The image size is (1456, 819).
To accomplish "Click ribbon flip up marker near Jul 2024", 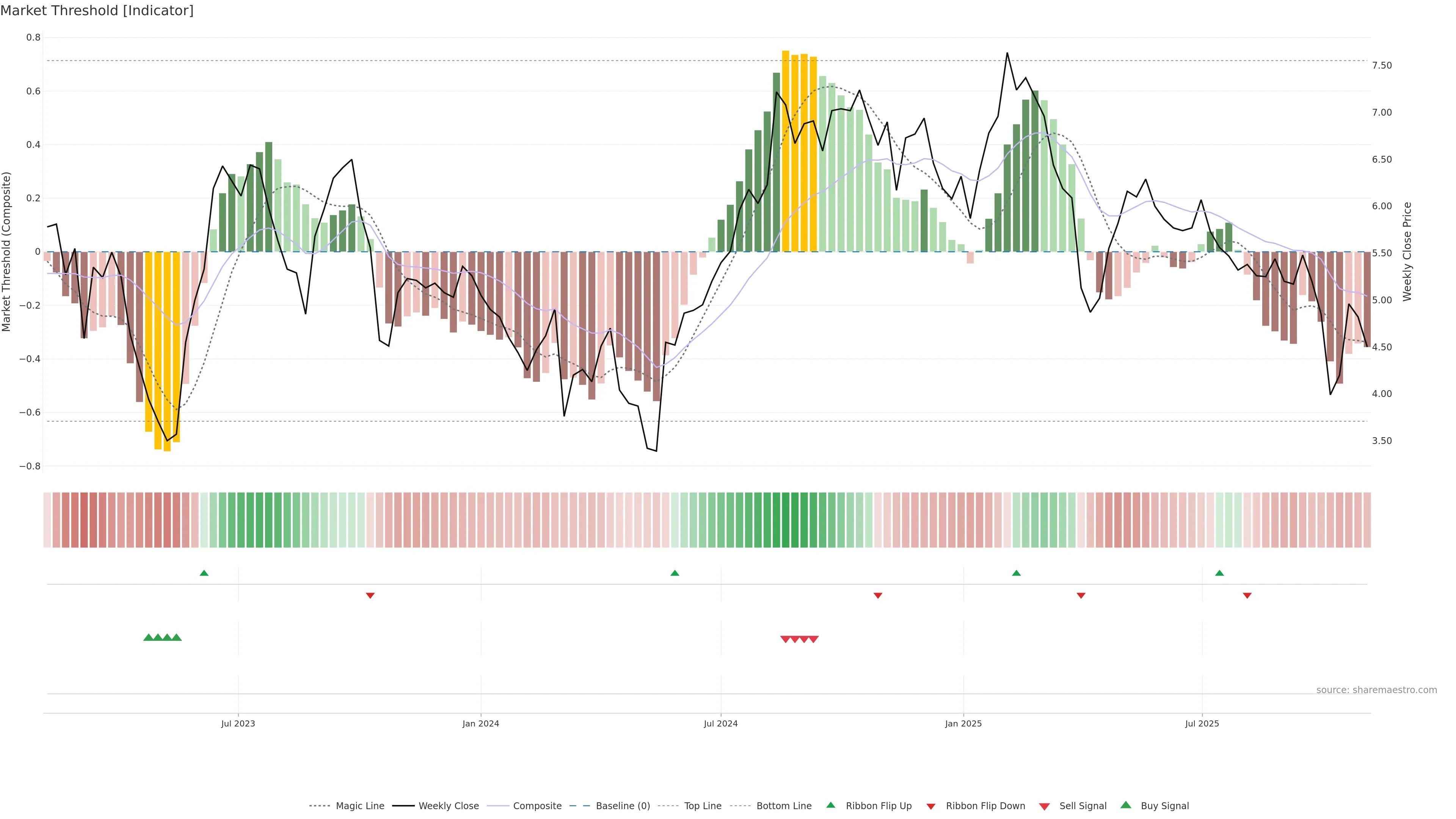I will tap(675, 573).
